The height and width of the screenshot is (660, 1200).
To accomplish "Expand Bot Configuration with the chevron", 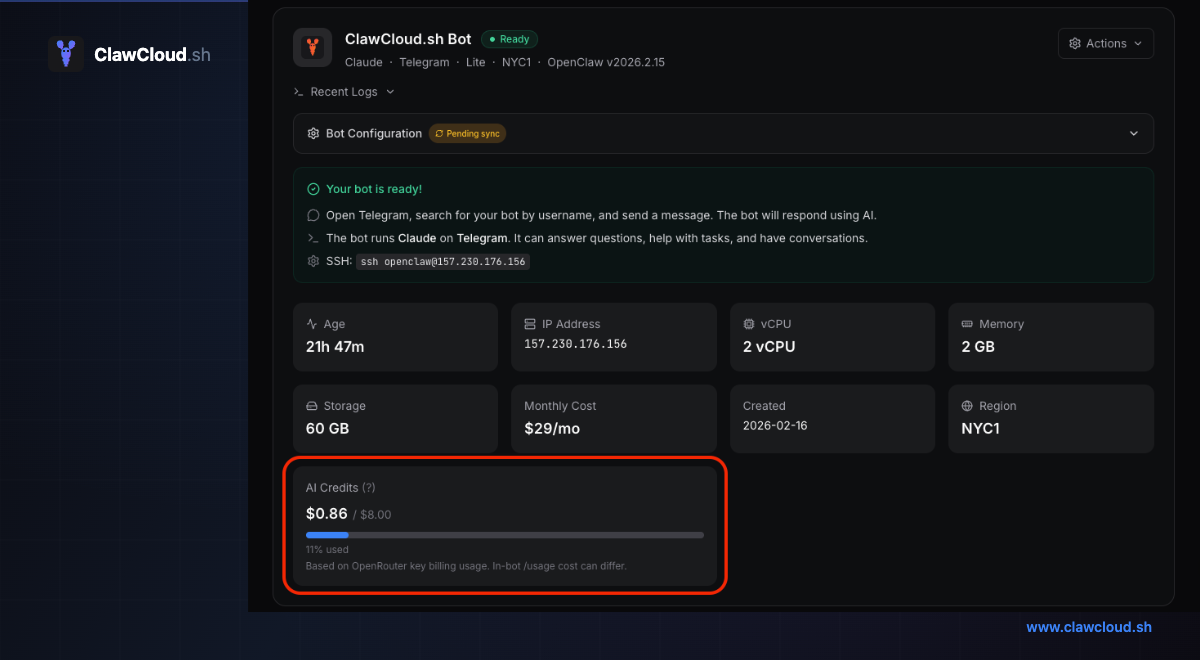I will [1133, 134].
